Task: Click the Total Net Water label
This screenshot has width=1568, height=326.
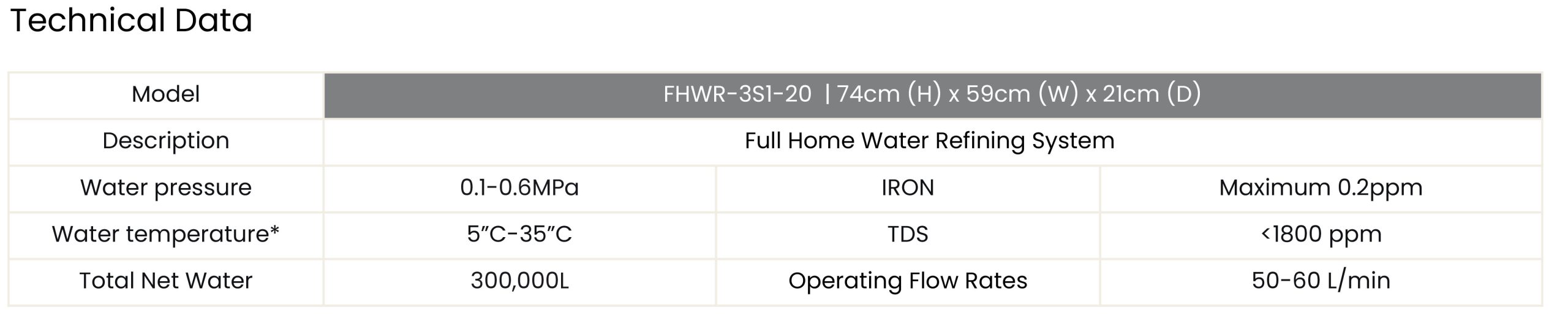Action: coord(165,281)
